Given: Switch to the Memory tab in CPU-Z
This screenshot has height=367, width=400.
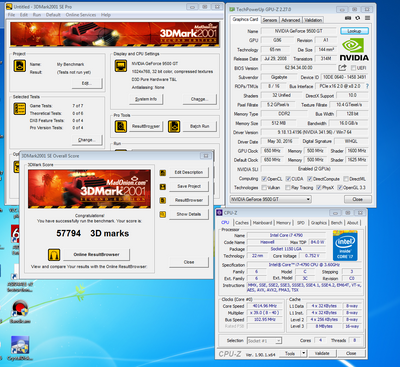Looking at the screenshot, I should (x=283, y=223).
